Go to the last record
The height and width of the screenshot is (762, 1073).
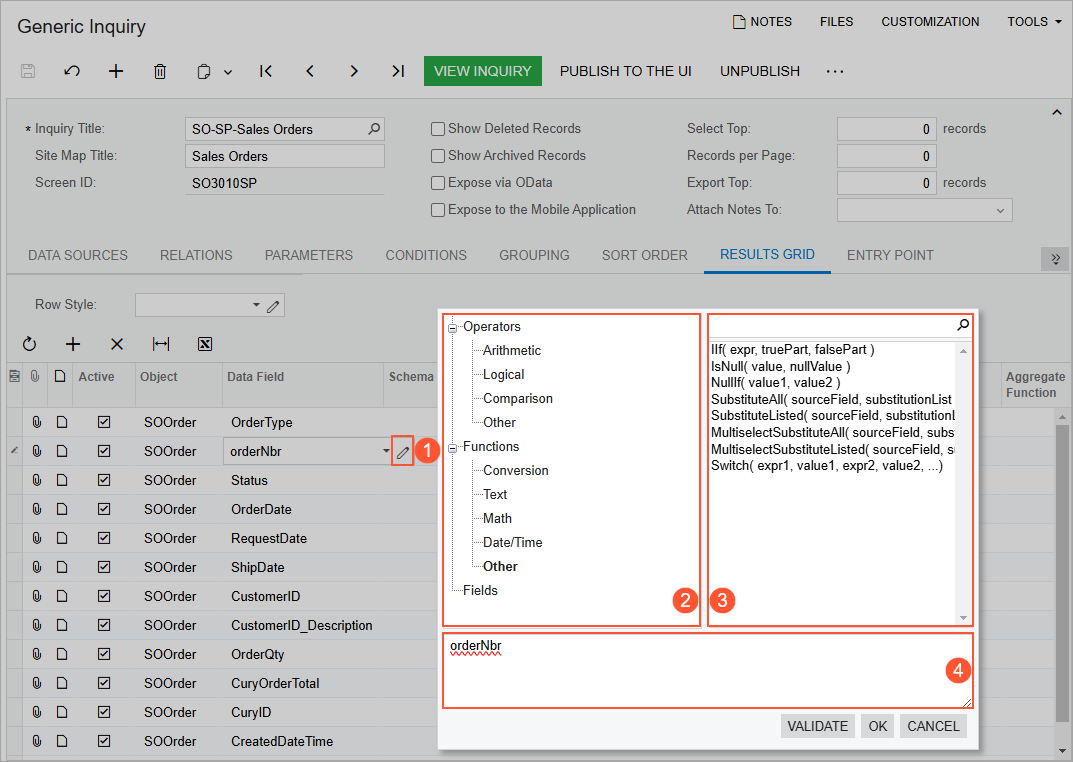(x=398, y=71)
